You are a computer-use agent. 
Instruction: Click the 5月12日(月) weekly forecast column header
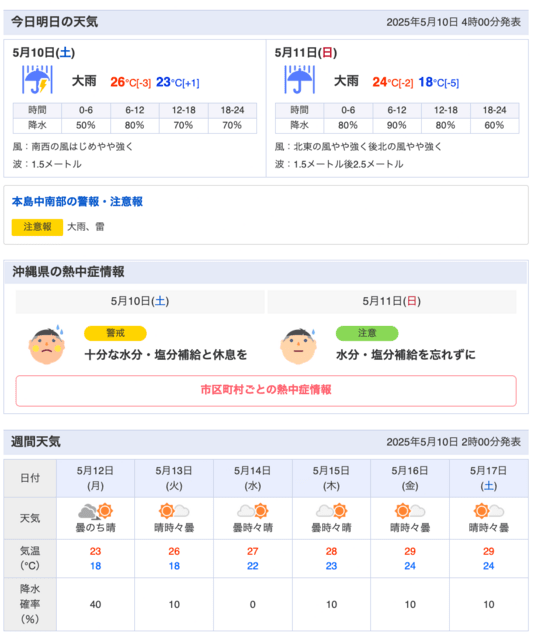96,478
